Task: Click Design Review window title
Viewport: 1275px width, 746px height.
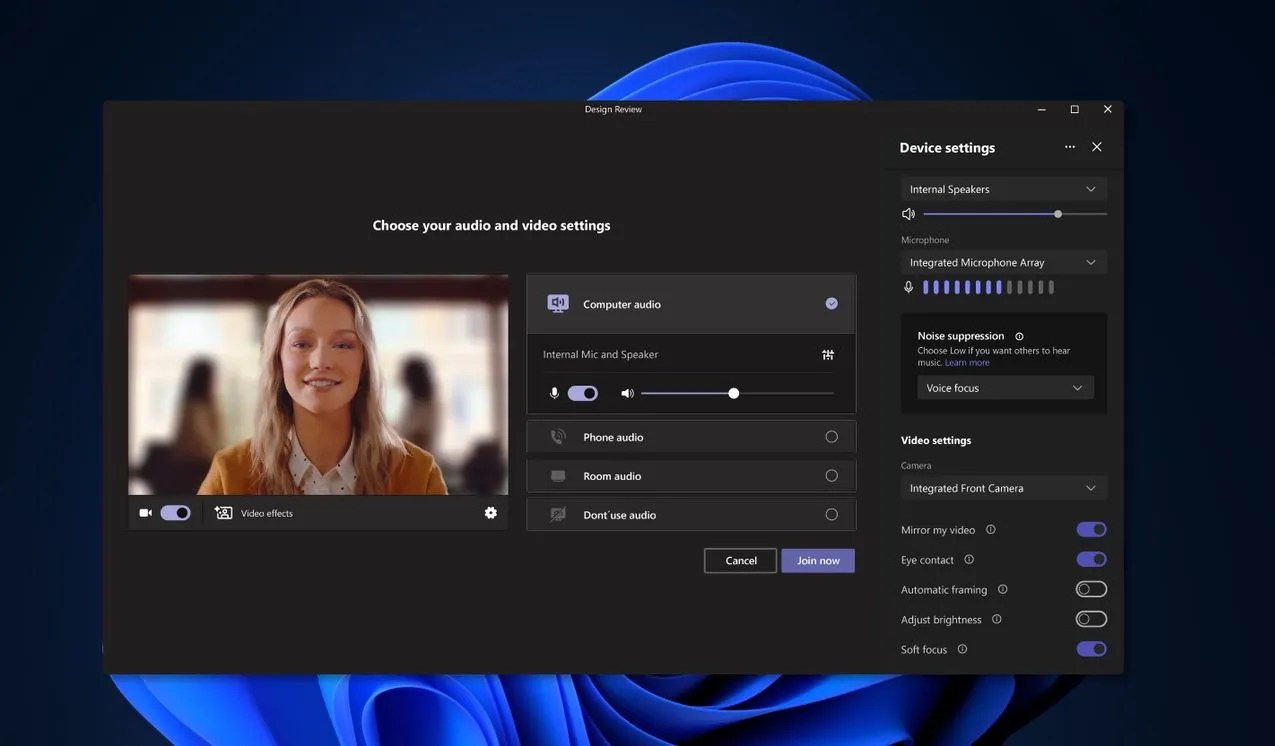Action: [x=613, y=110]
